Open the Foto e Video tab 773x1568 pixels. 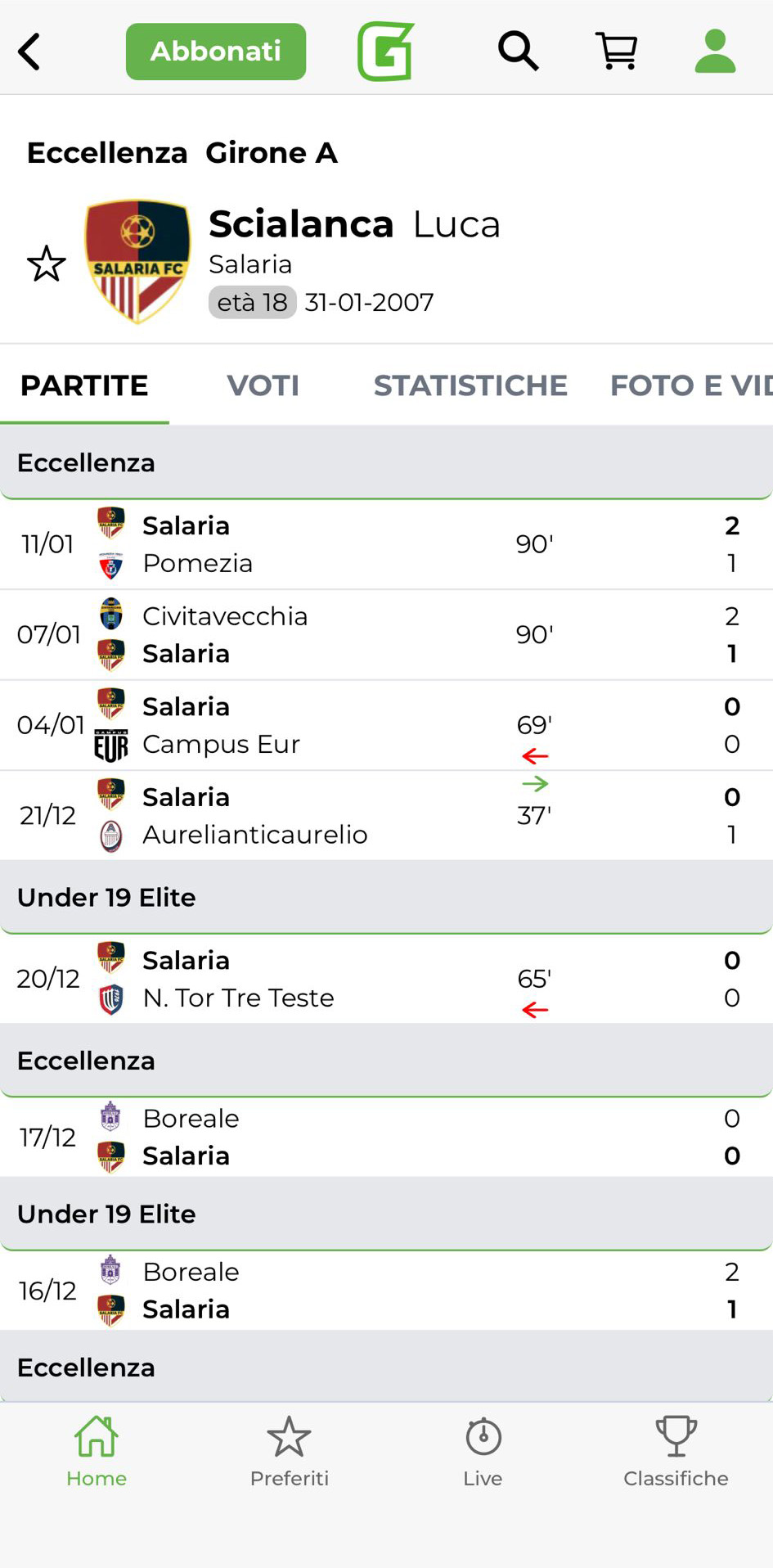(x=690, y=385)
